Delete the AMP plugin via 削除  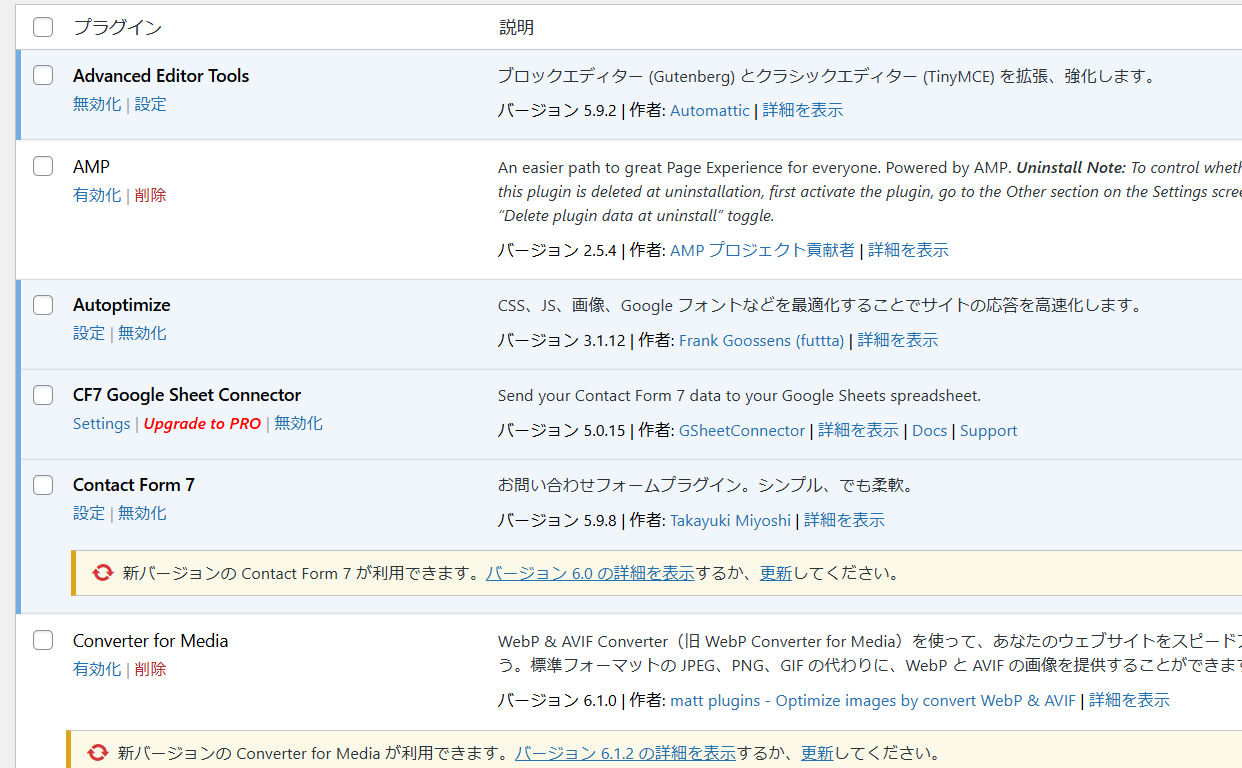150,195
